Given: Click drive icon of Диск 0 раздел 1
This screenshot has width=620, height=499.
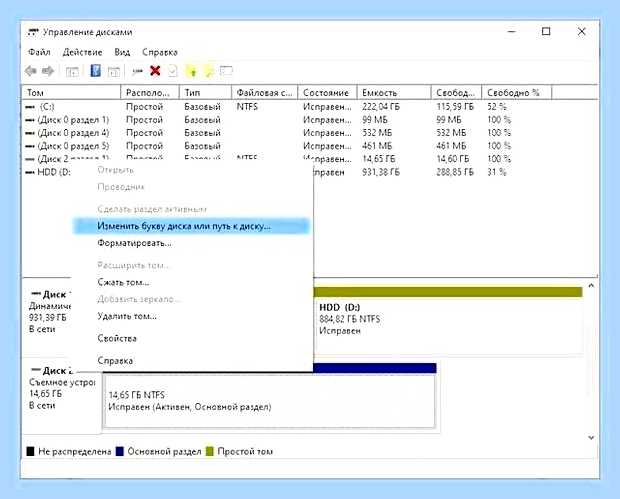Looking at the screenshot, I should coord(30,120).
